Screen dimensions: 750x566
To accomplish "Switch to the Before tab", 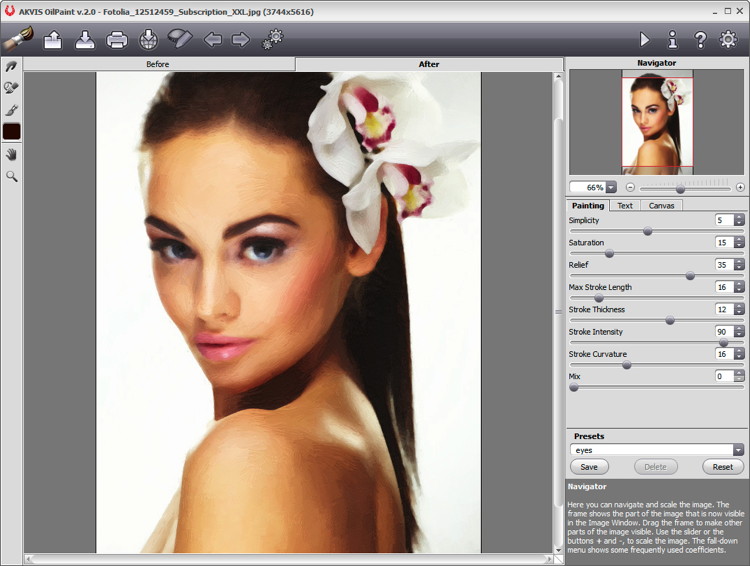I will 158,64.
